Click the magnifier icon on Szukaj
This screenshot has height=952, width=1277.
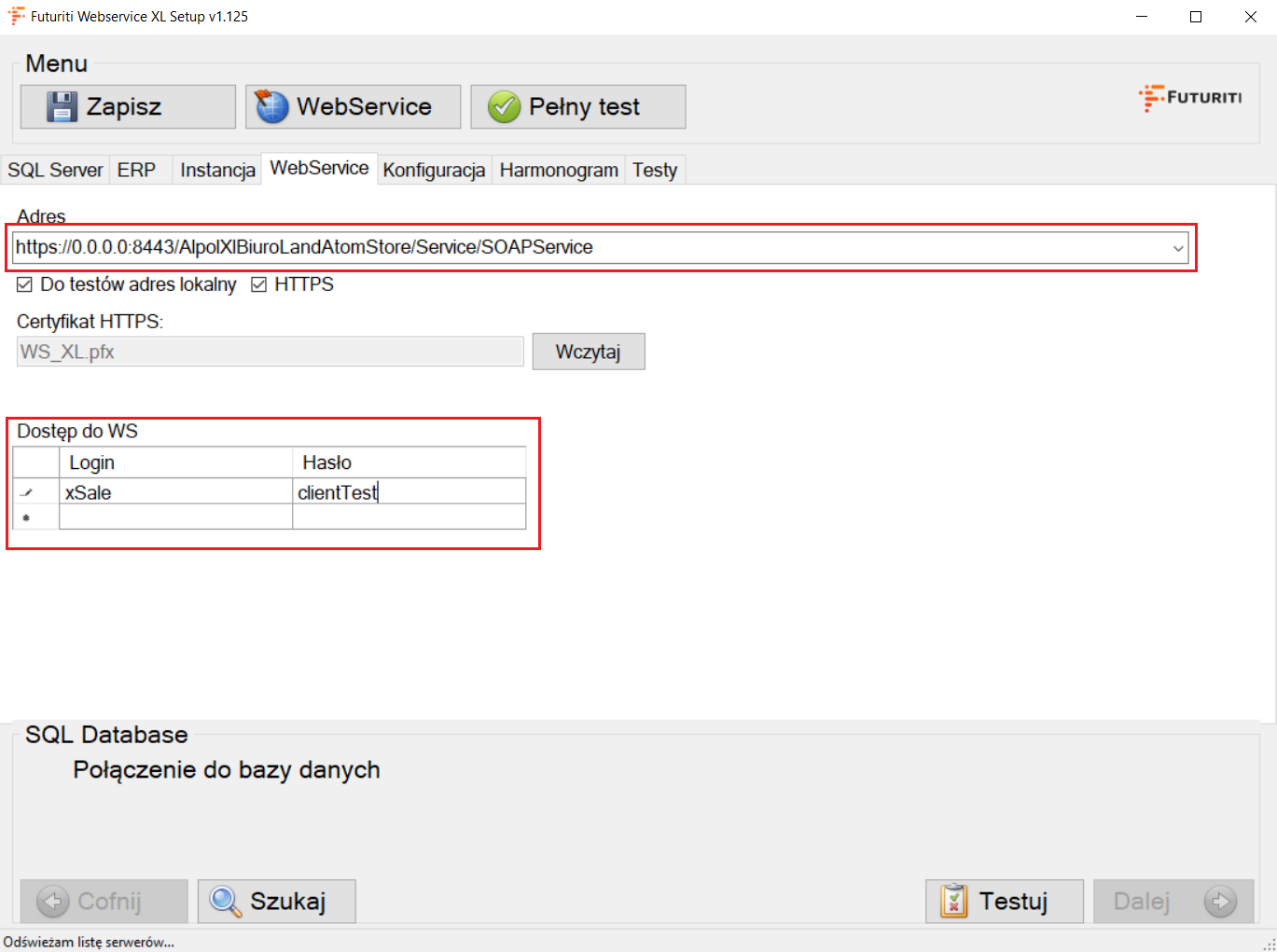[226, 902]
